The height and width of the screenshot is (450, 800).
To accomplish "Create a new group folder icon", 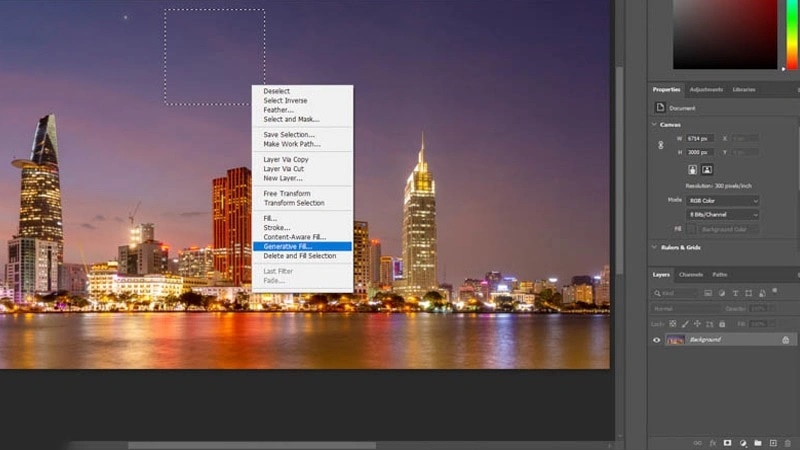I will 758,443.
